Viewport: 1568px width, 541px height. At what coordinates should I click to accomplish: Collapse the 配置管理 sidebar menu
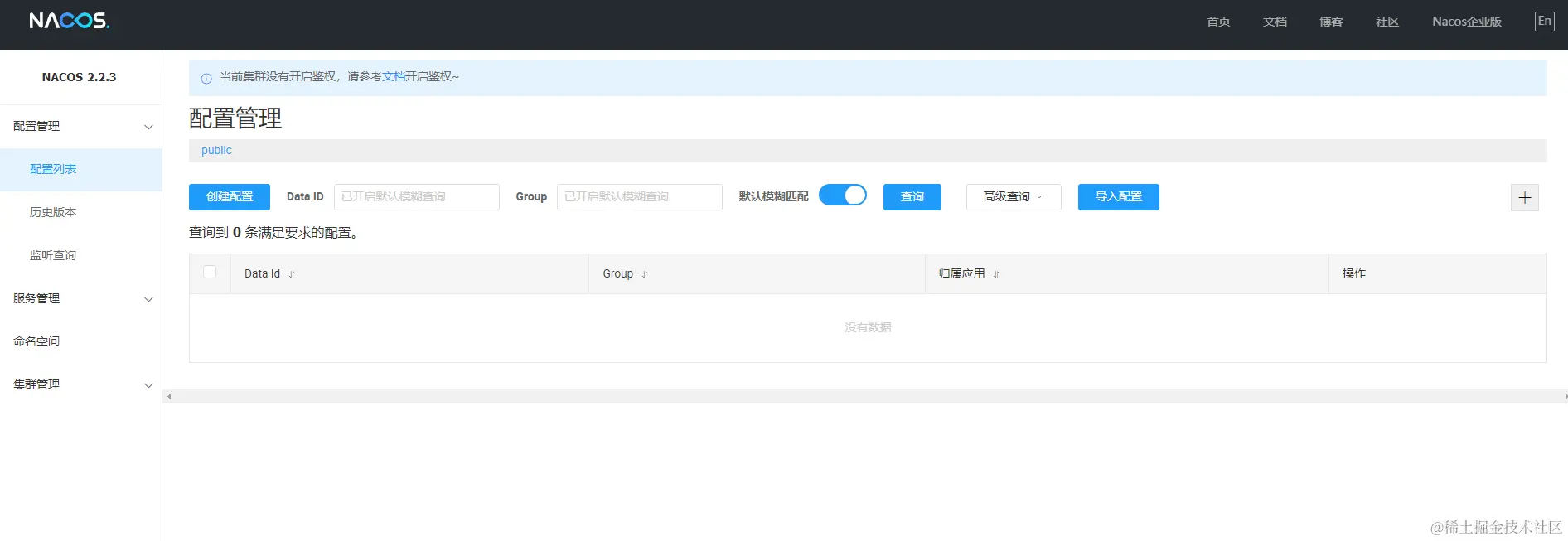[80, 126]
